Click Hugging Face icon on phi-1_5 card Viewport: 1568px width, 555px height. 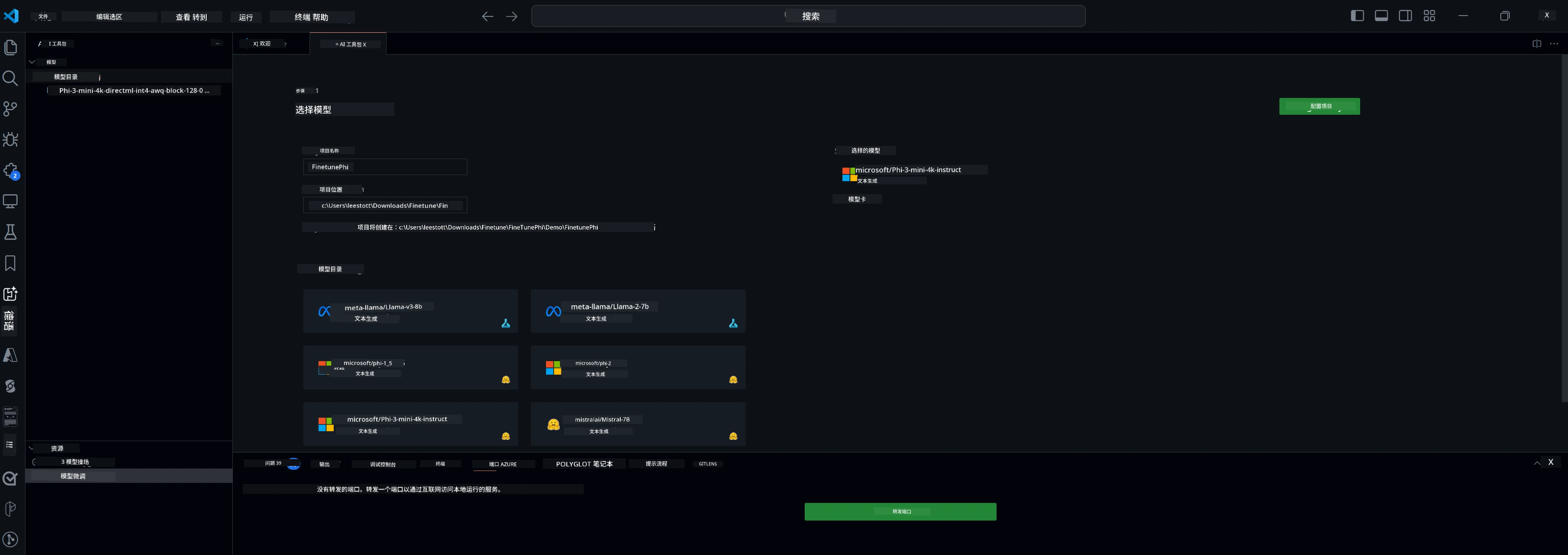click(x=506, y=380)
